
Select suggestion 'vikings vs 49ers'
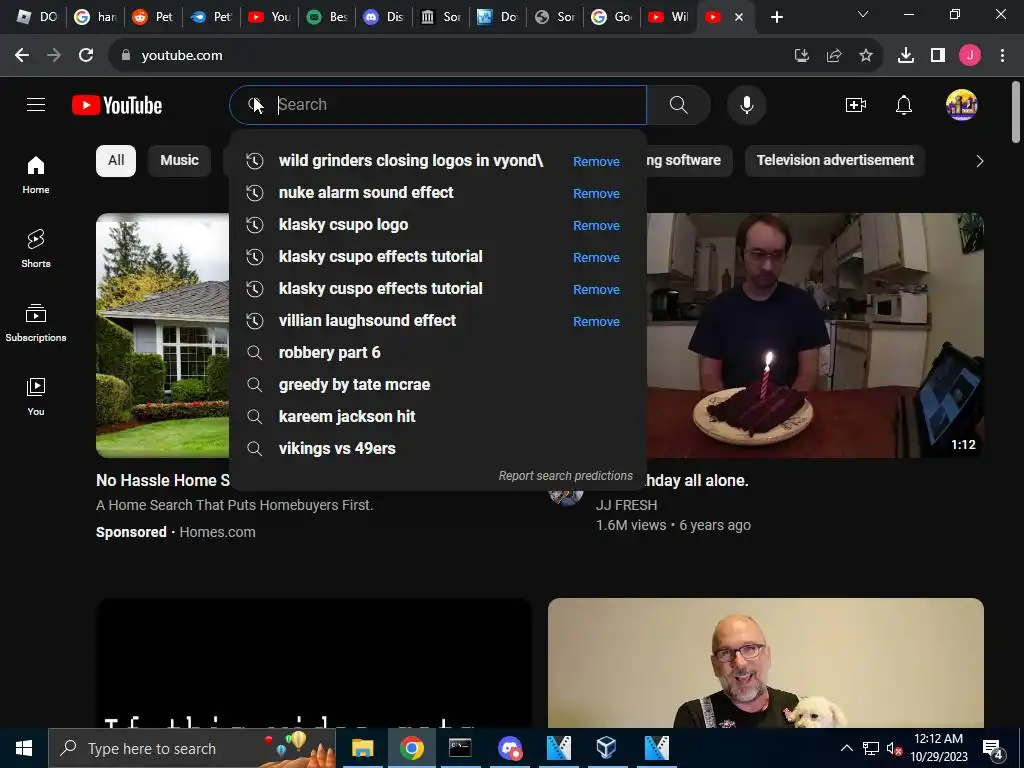[438, 449]
